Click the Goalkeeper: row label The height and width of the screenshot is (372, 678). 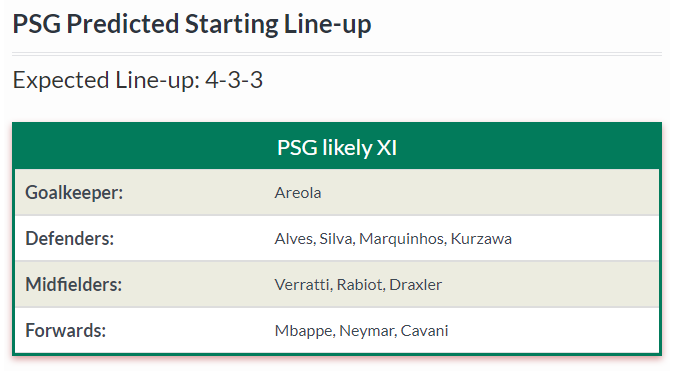click(x=74, y=192)
